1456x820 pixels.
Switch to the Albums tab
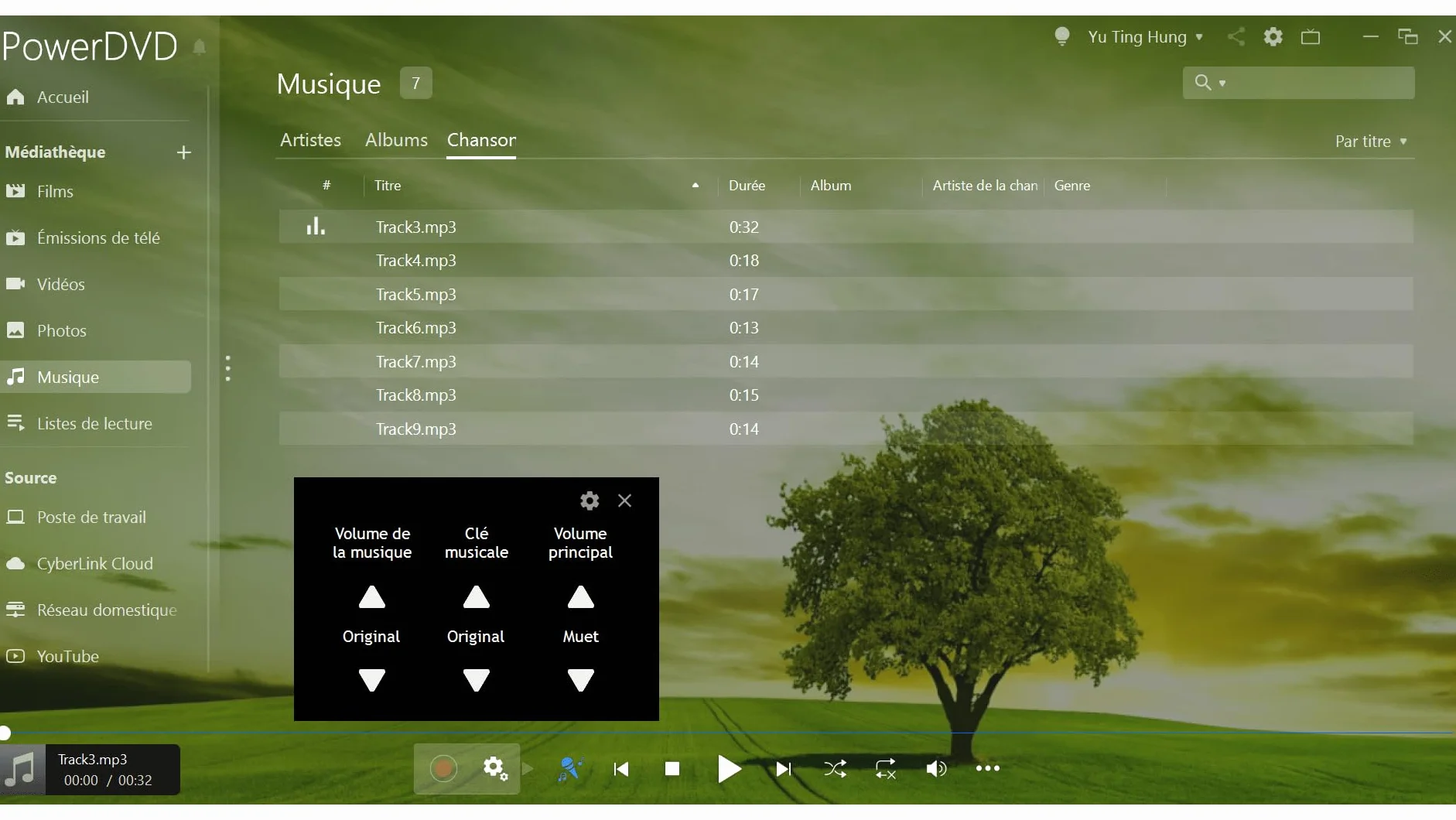point(396,140)
